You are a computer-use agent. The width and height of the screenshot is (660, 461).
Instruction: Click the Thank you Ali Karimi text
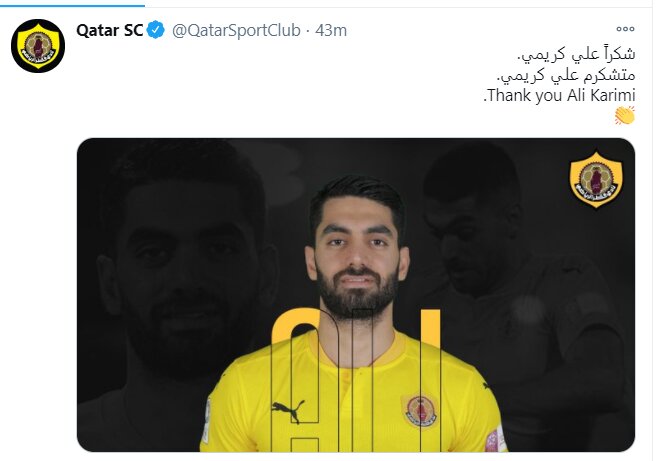559,95
